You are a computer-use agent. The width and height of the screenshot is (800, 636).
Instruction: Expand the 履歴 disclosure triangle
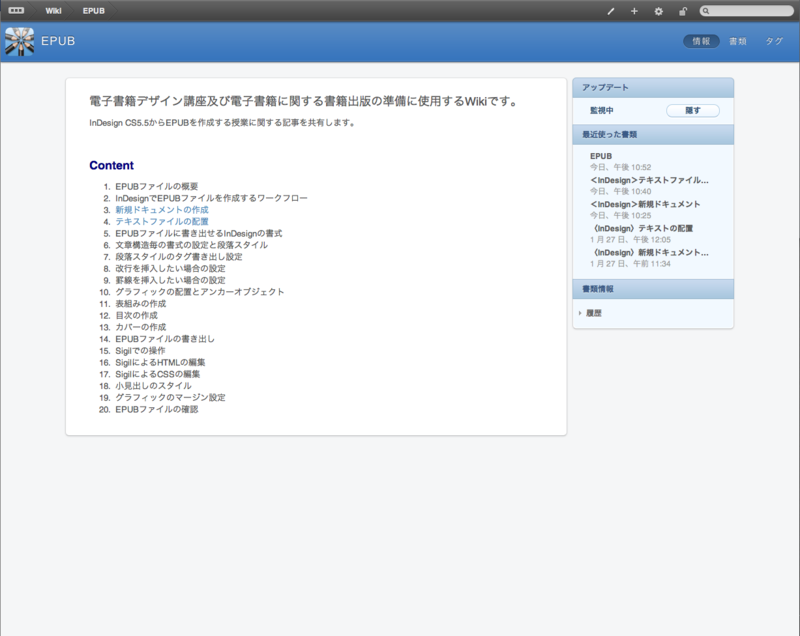coord(580,313)
